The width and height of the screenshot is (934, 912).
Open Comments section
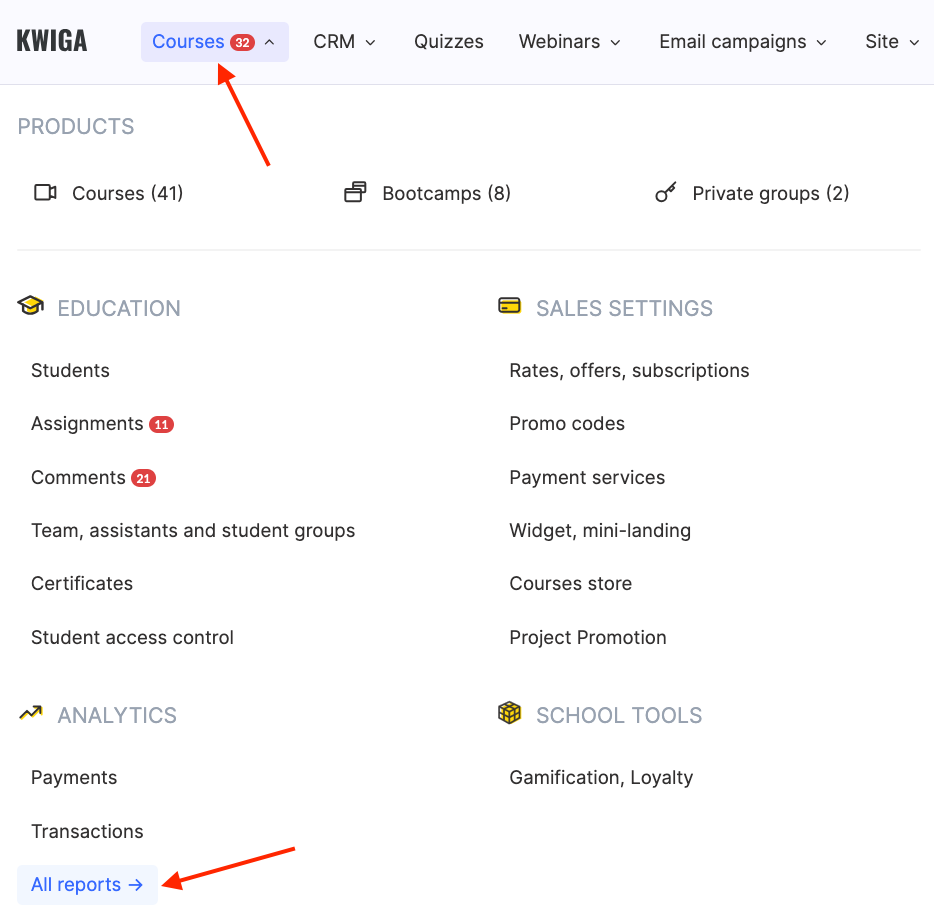tap(78, 478)
